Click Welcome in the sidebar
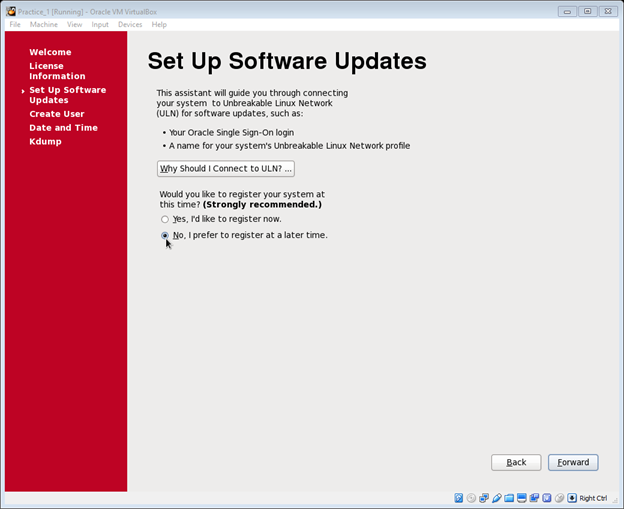The image size is (624, 509). tap(50, 52)
